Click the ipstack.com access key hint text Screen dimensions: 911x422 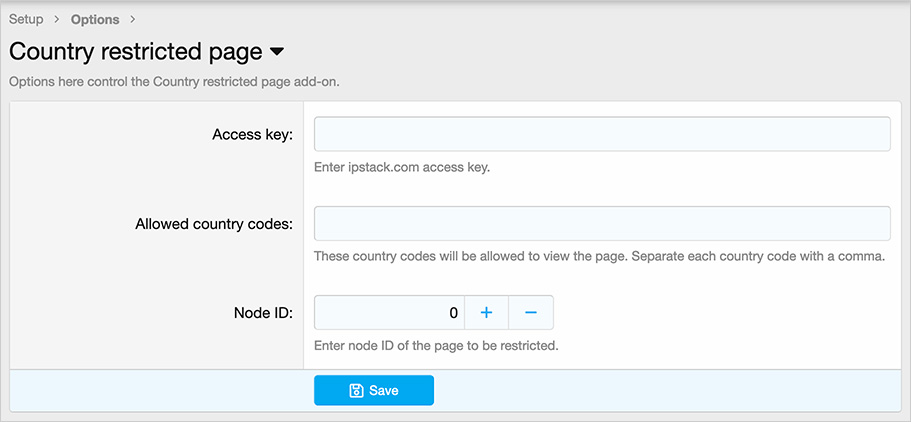(402, 167)
